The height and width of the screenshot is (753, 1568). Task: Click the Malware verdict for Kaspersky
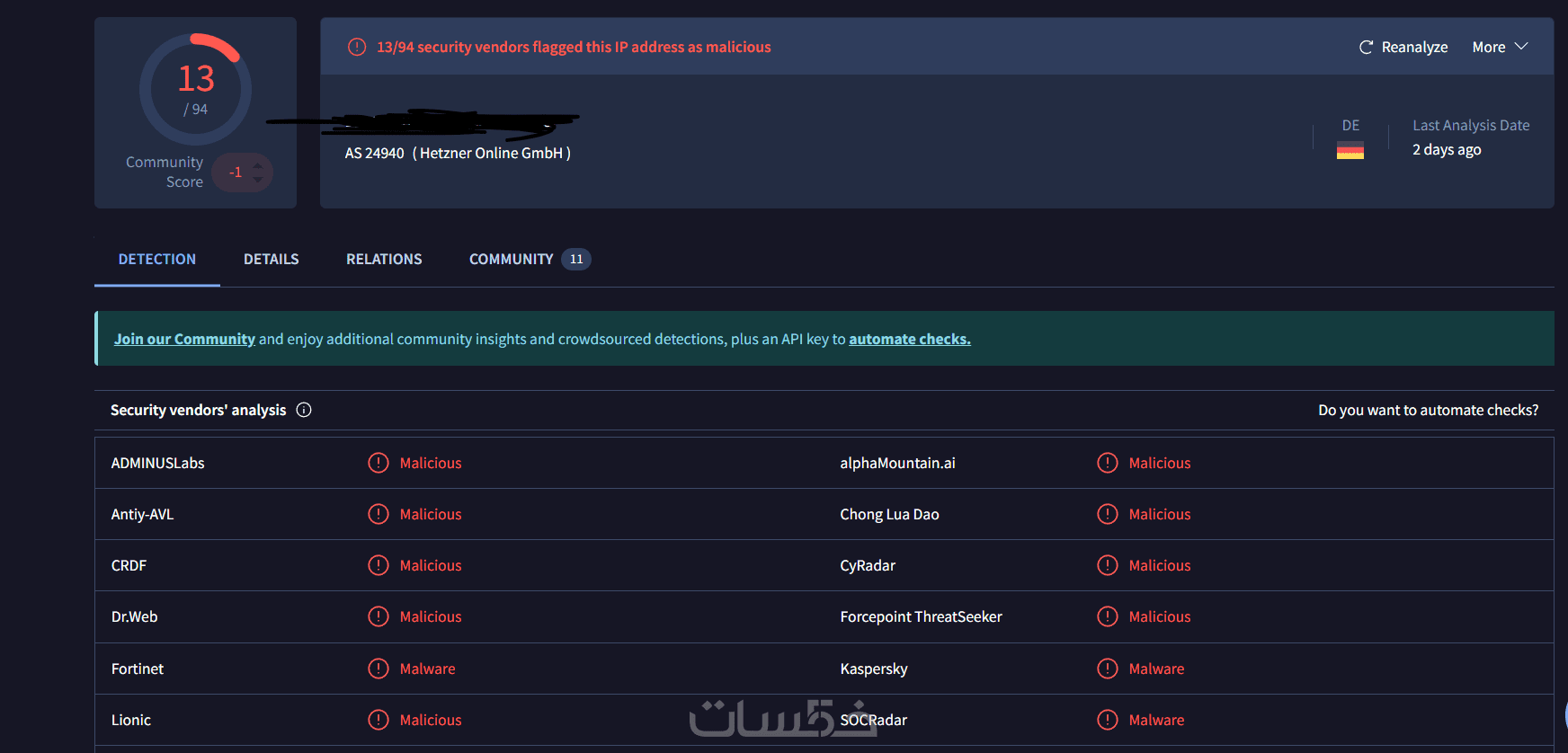[x=1157, y=669]
